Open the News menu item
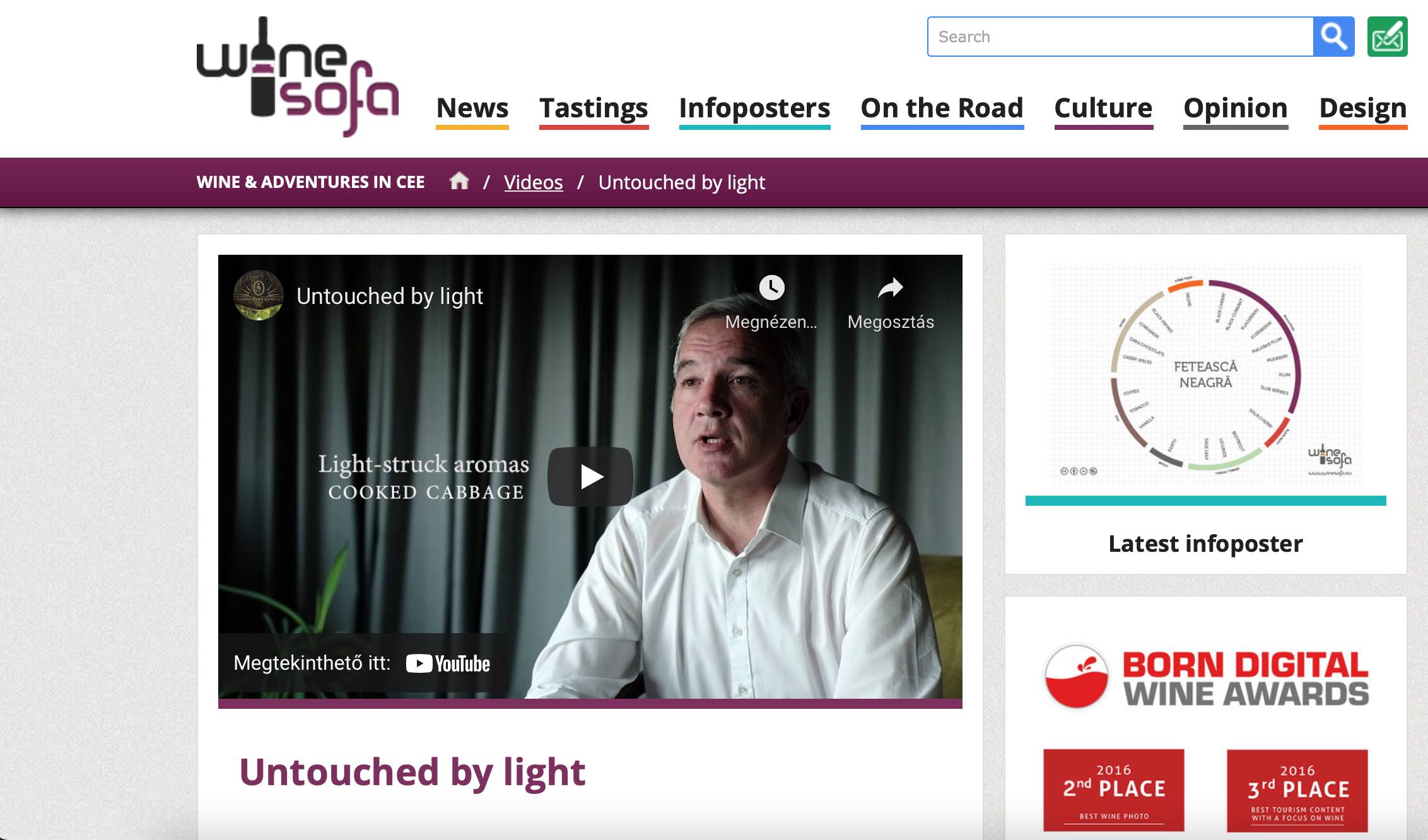 click(472, 108)
